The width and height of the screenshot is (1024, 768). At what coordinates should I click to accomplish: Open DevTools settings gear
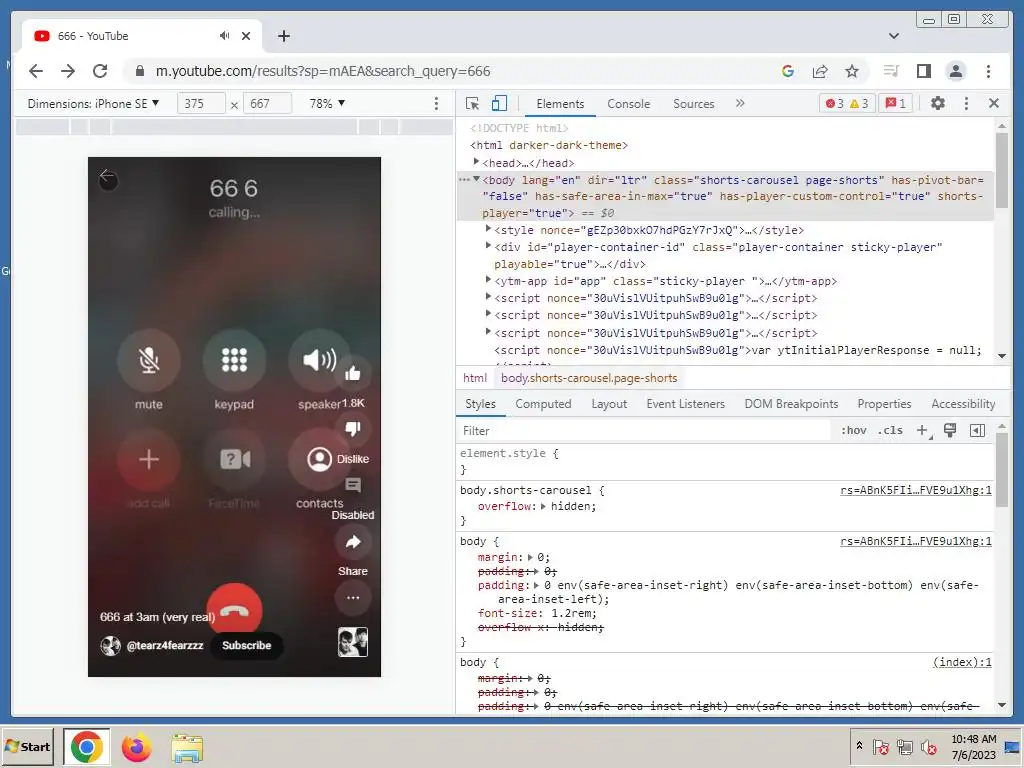[938, 103]
